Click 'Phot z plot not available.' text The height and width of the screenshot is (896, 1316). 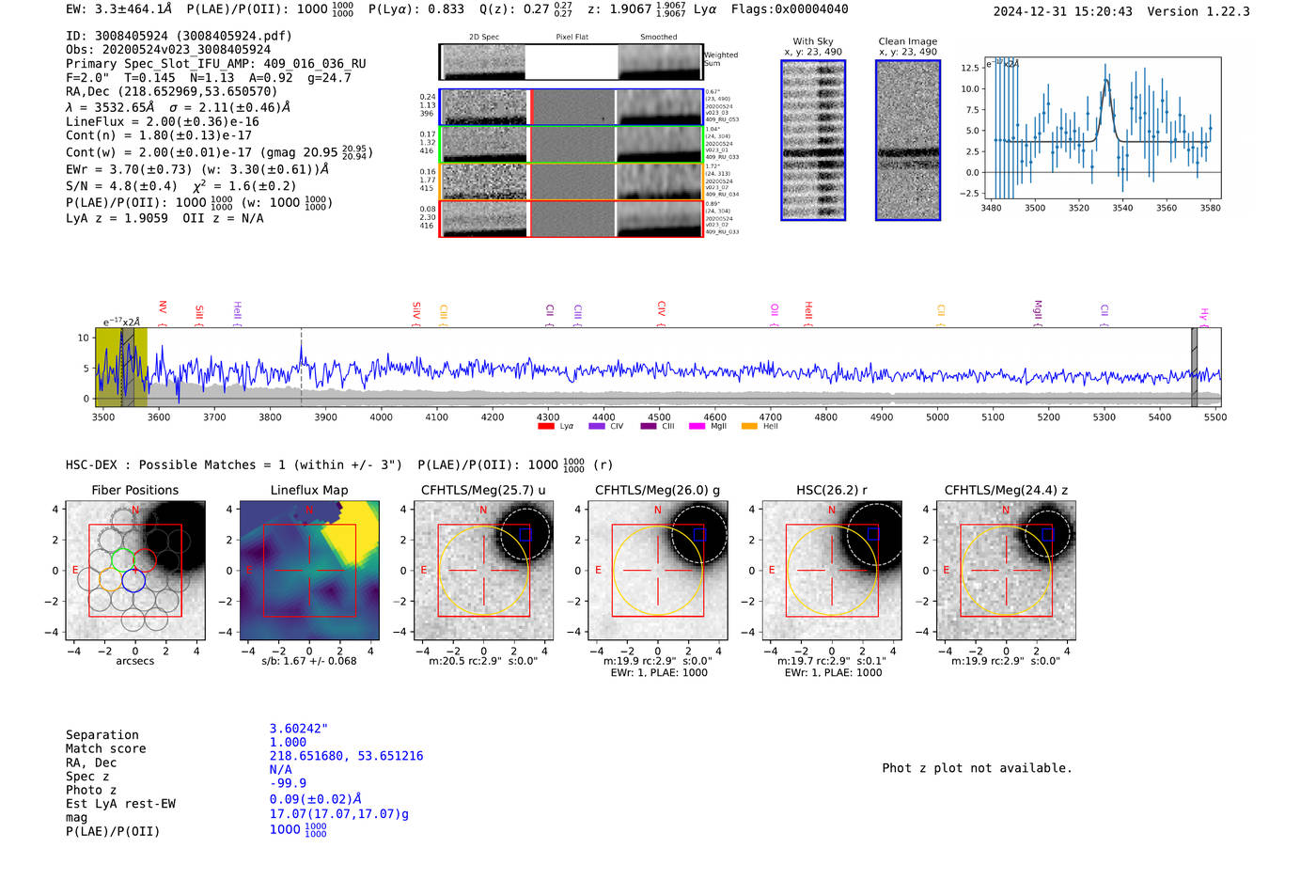pos(977,768)
